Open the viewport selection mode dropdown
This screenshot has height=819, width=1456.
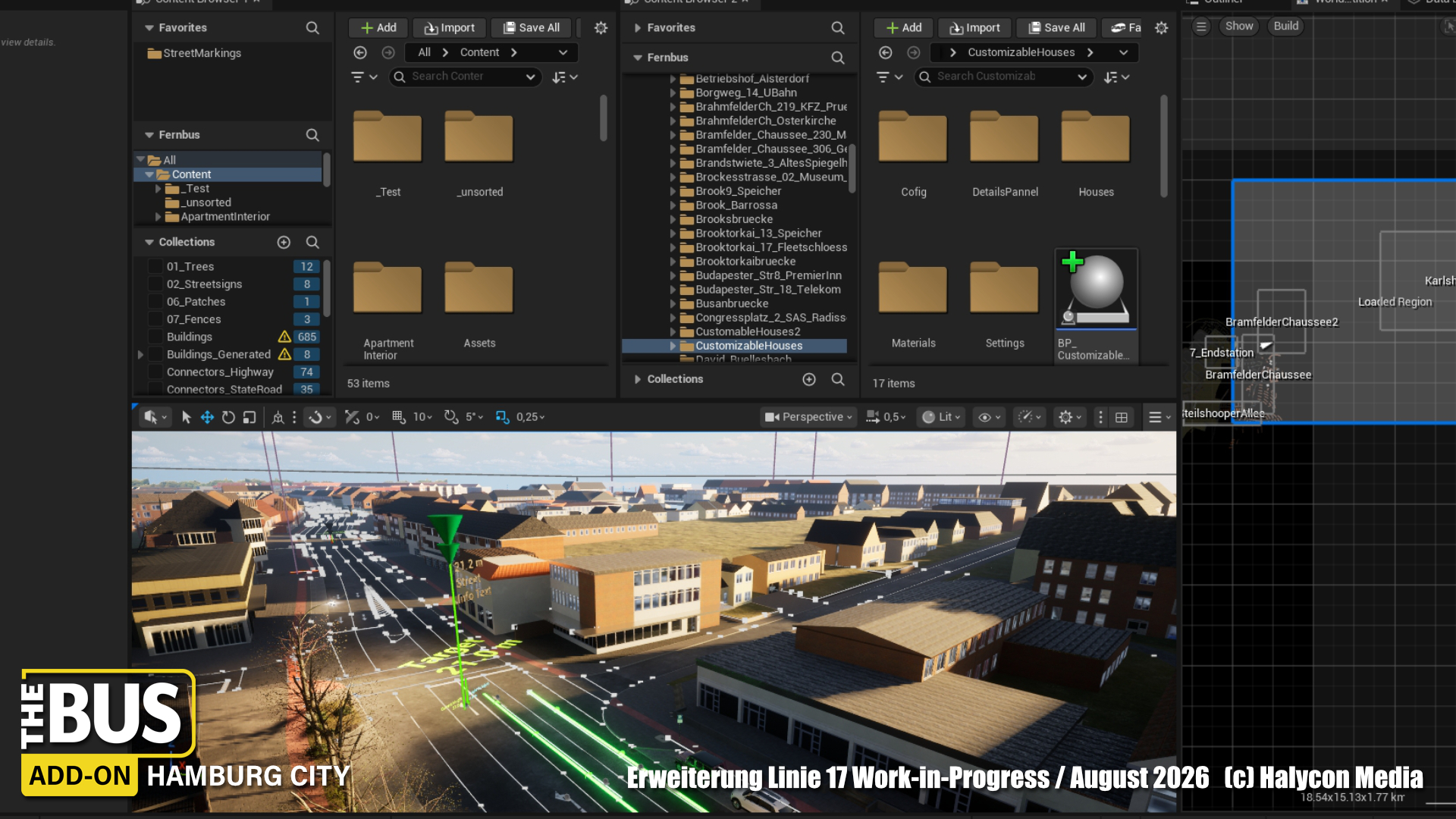[x=155, y=417]
